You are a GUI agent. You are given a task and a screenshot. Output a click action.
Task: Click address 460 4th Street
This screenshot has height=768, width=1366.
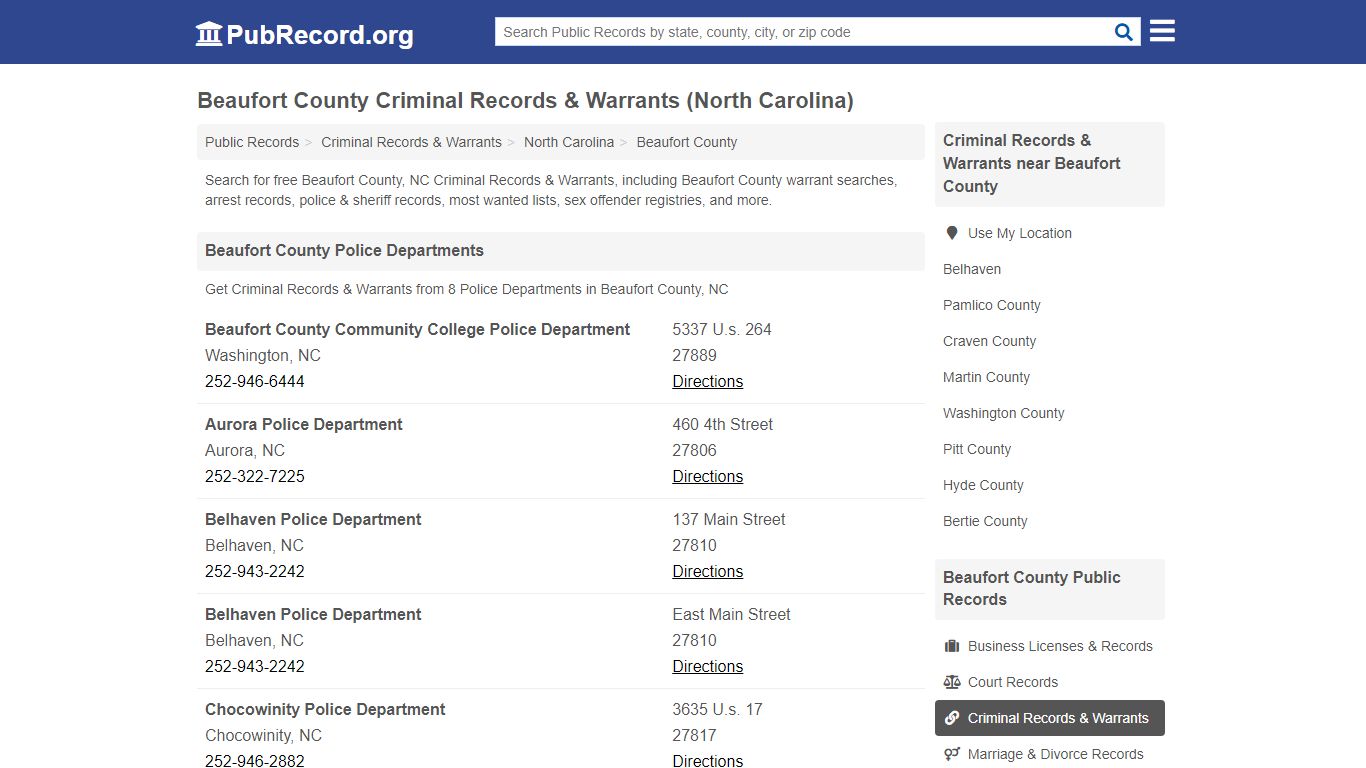pyautogui.click(x=723, y=424)
